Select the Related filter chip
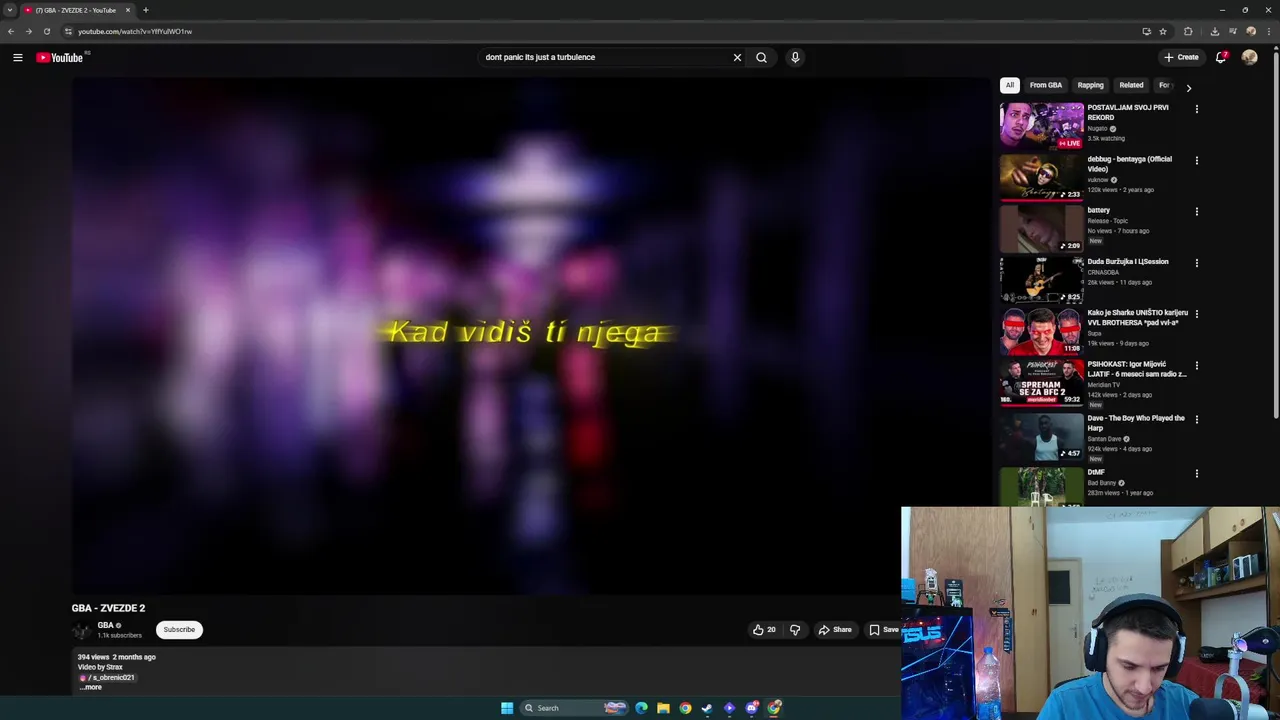Image resolution: width=1280 pixels, height=720 pixels. pyautogui.click(x=1131, y=85)
